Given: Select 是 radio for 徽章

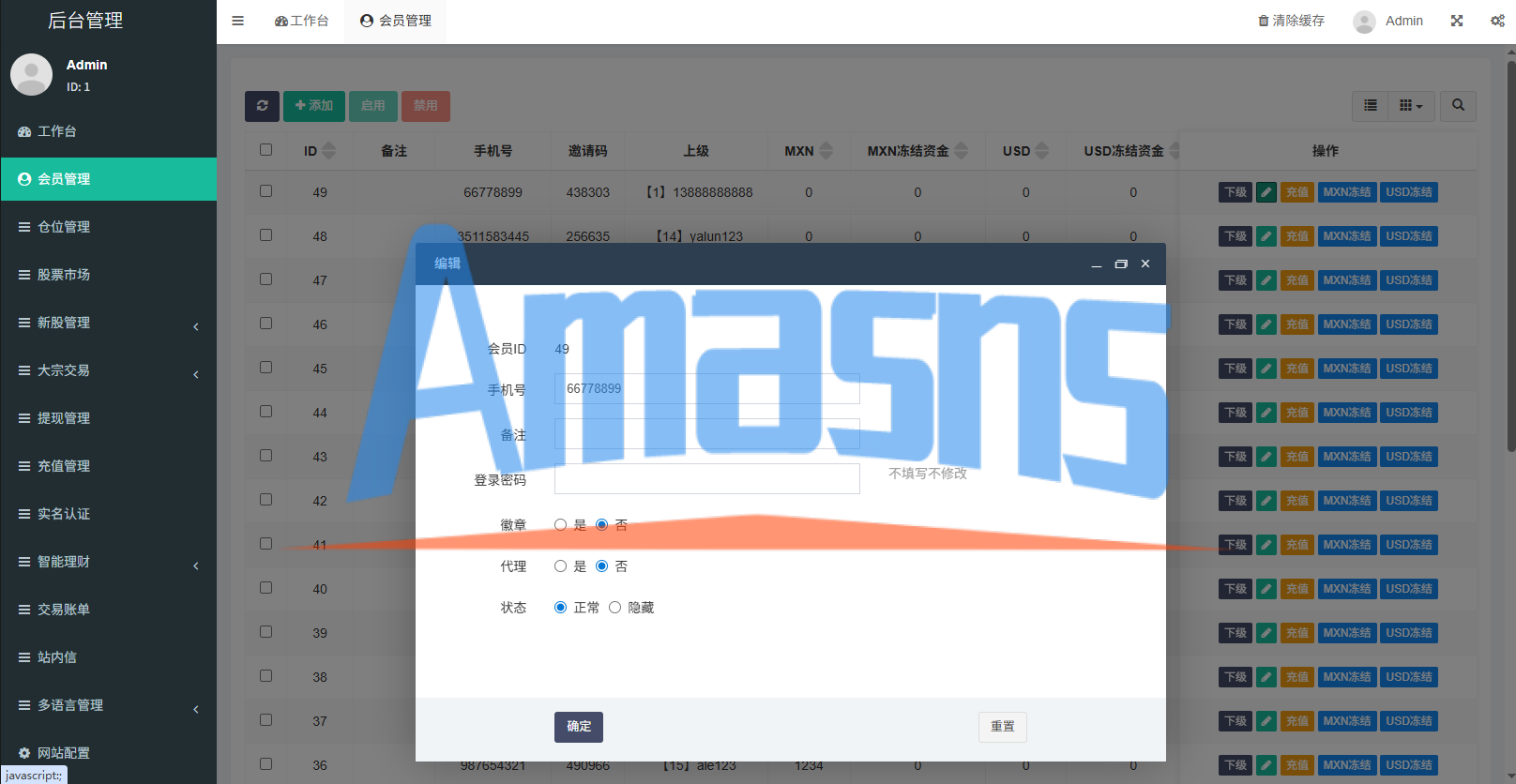Looking at the screenshot, I should pyautogui.click(x=560, y=525).
